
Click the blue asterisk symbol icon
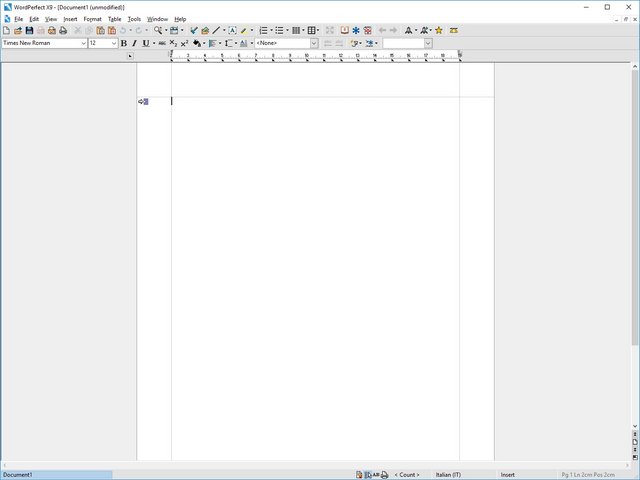click(356, 31)
